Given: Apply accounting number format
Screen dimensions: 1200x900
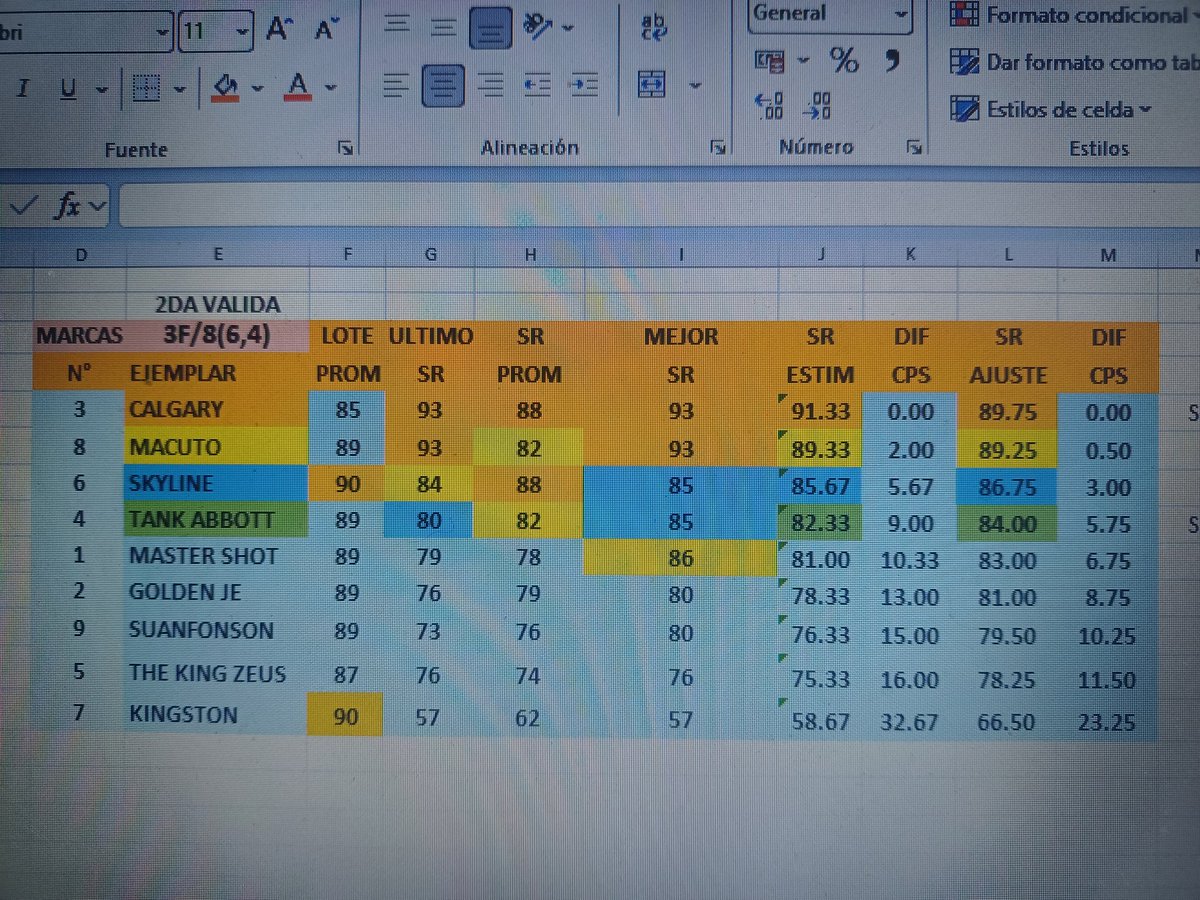Looking at the screenshot, I should (771, 62).
